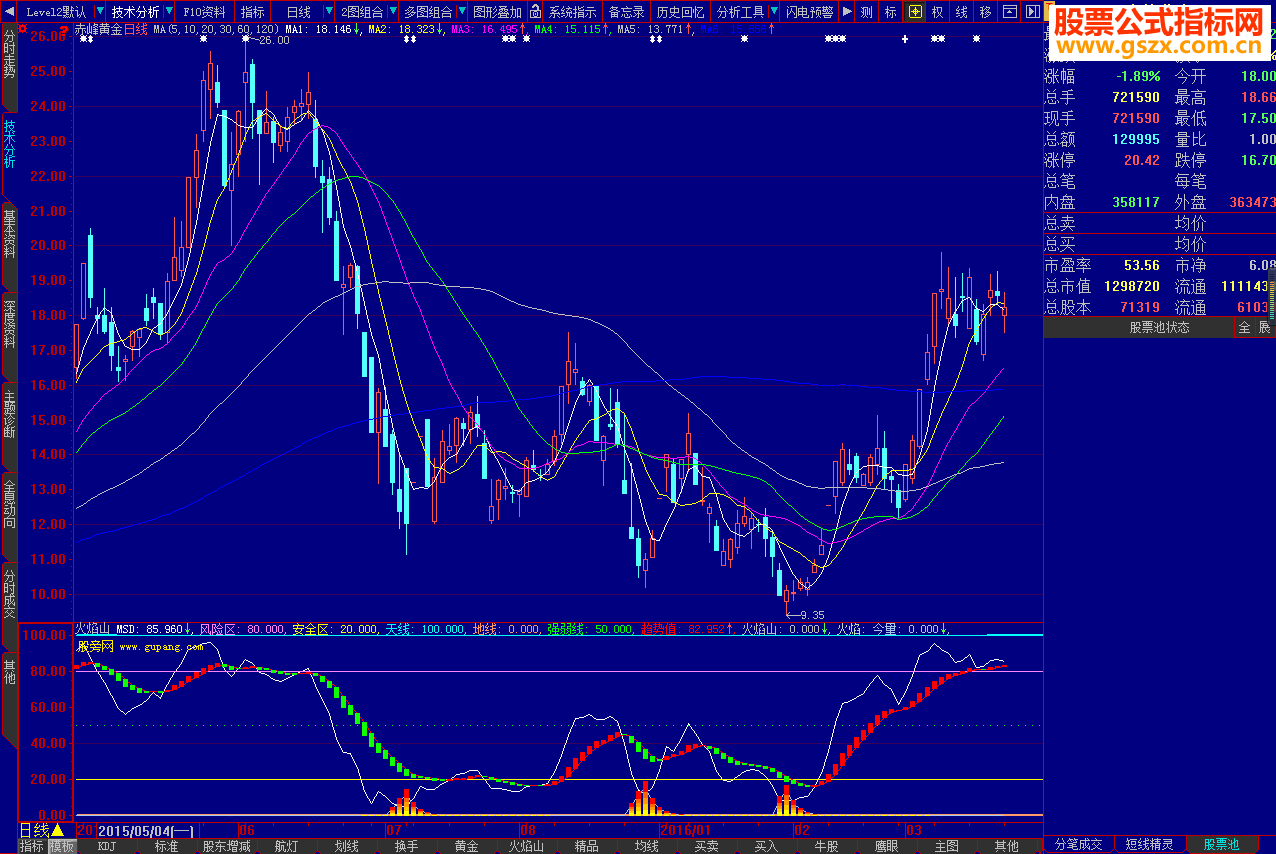Switch to the KDJ indicator tab

coord(107,846)
